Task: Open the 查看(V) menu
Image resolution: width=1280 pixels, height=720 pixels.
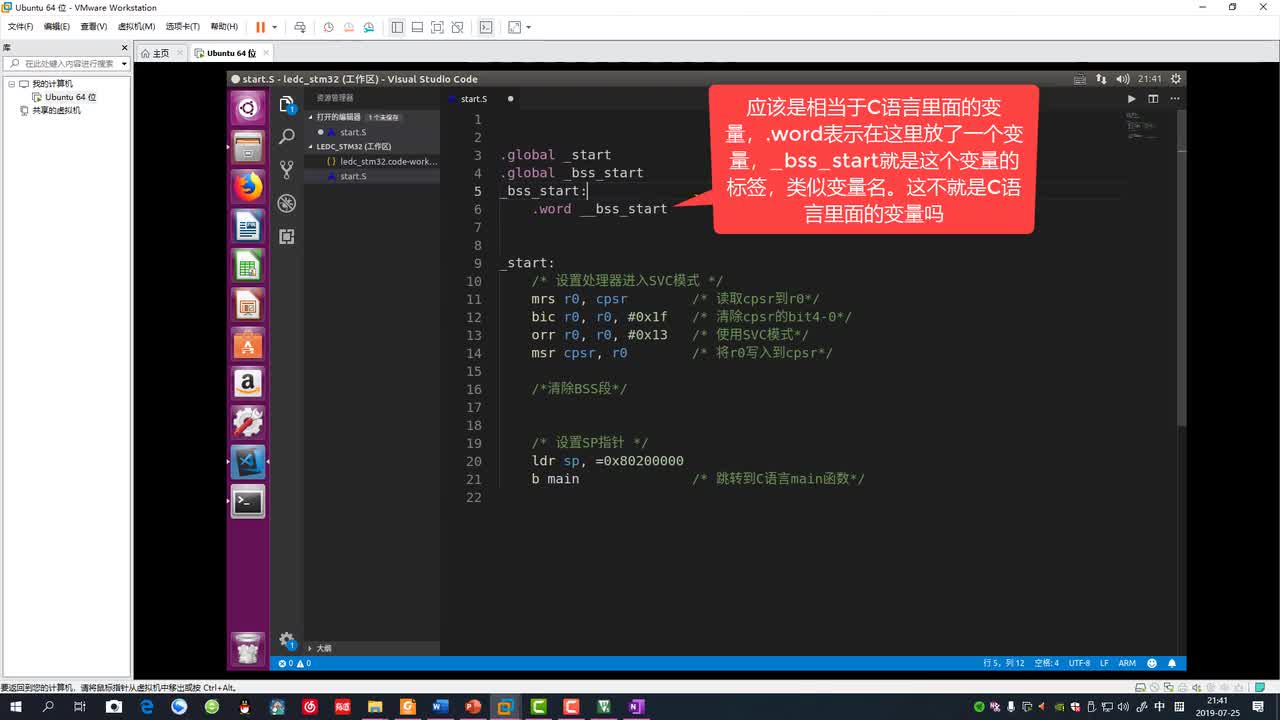Action: (x=93, y=27)
